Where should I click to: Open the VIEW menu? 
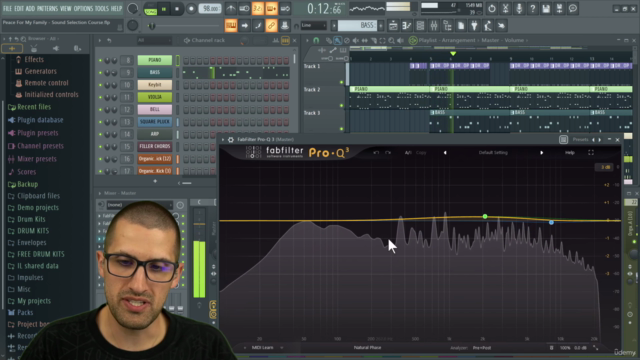(65, 9)
